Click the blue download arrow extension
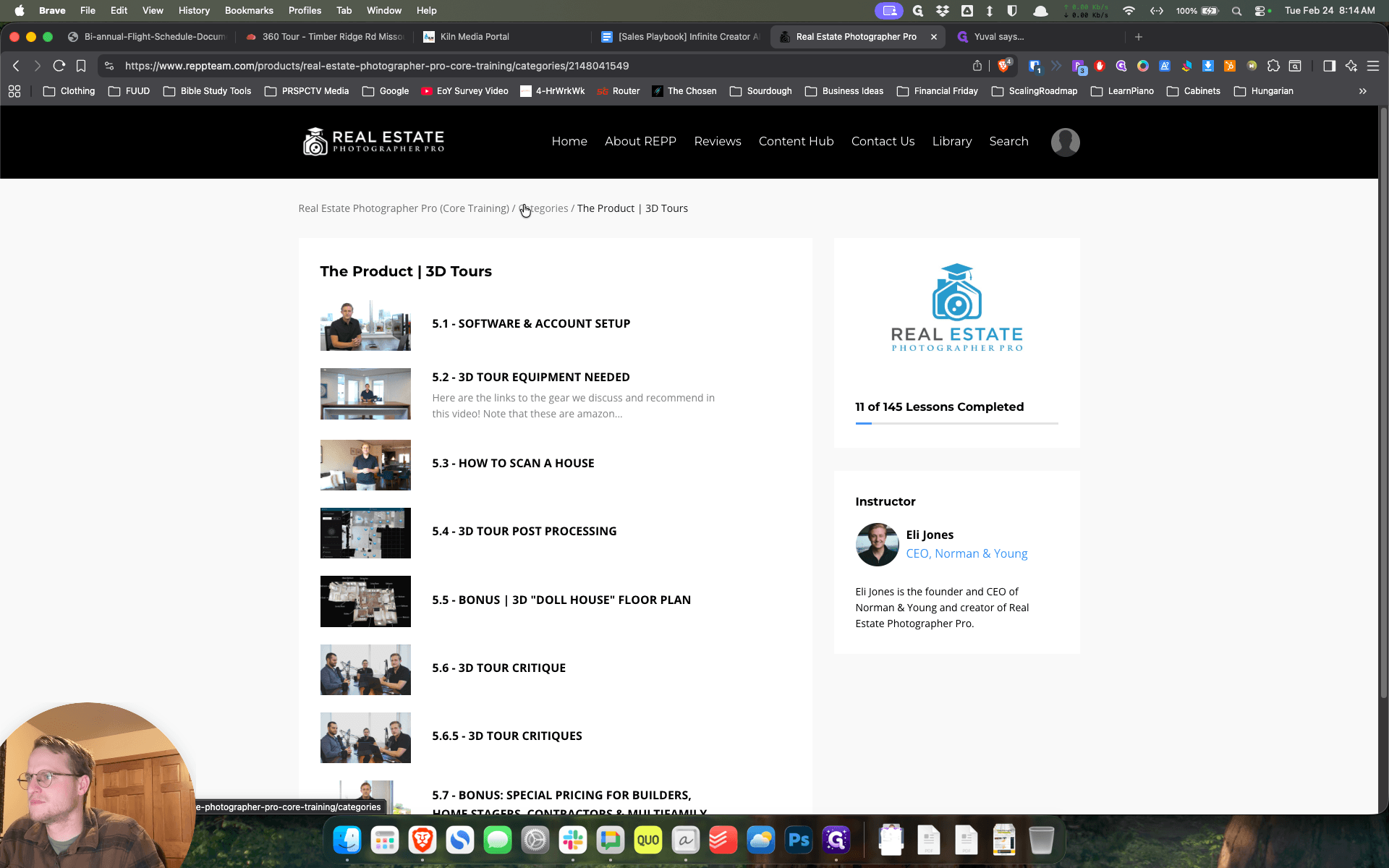 tap(1208, 66)
